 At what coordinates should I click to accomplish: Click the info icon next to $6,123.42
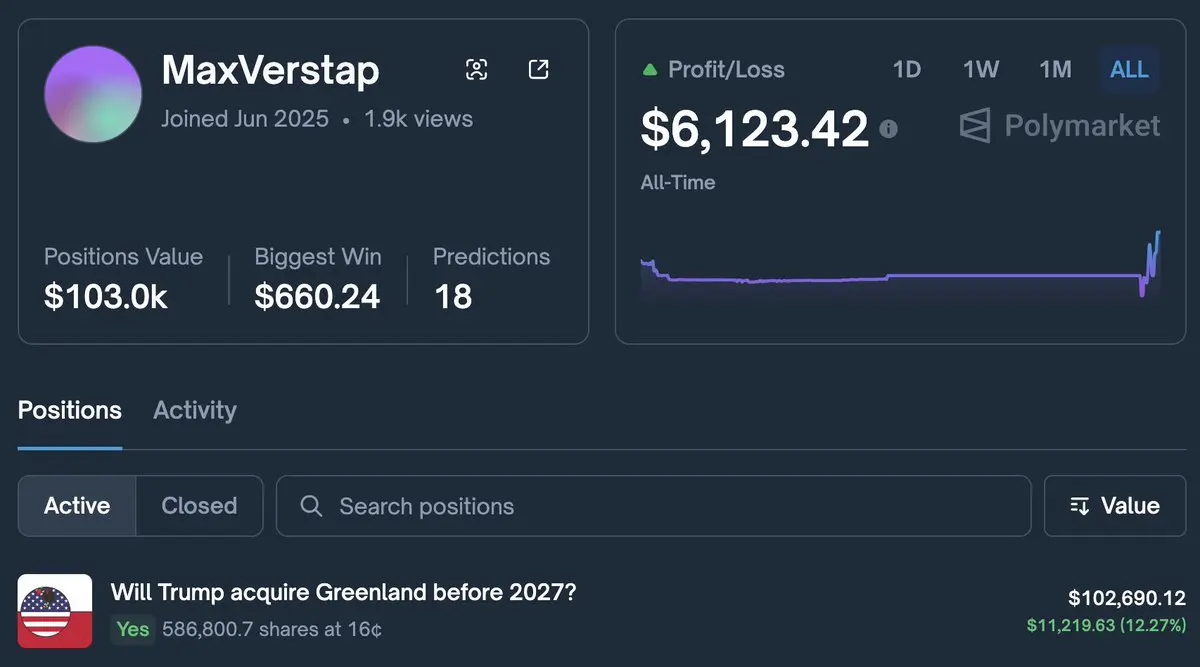890,128
